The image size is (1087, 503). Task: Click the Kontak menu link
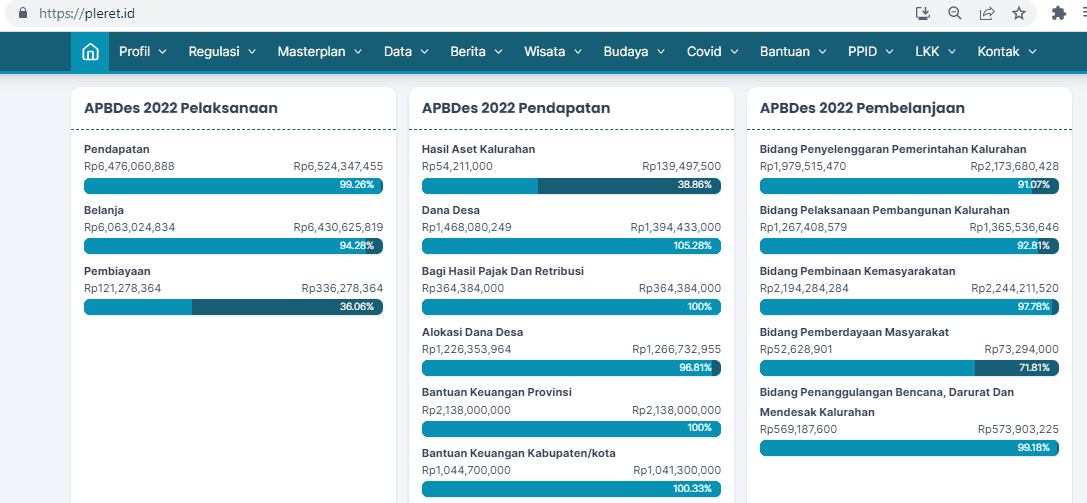coord(1006,52)
